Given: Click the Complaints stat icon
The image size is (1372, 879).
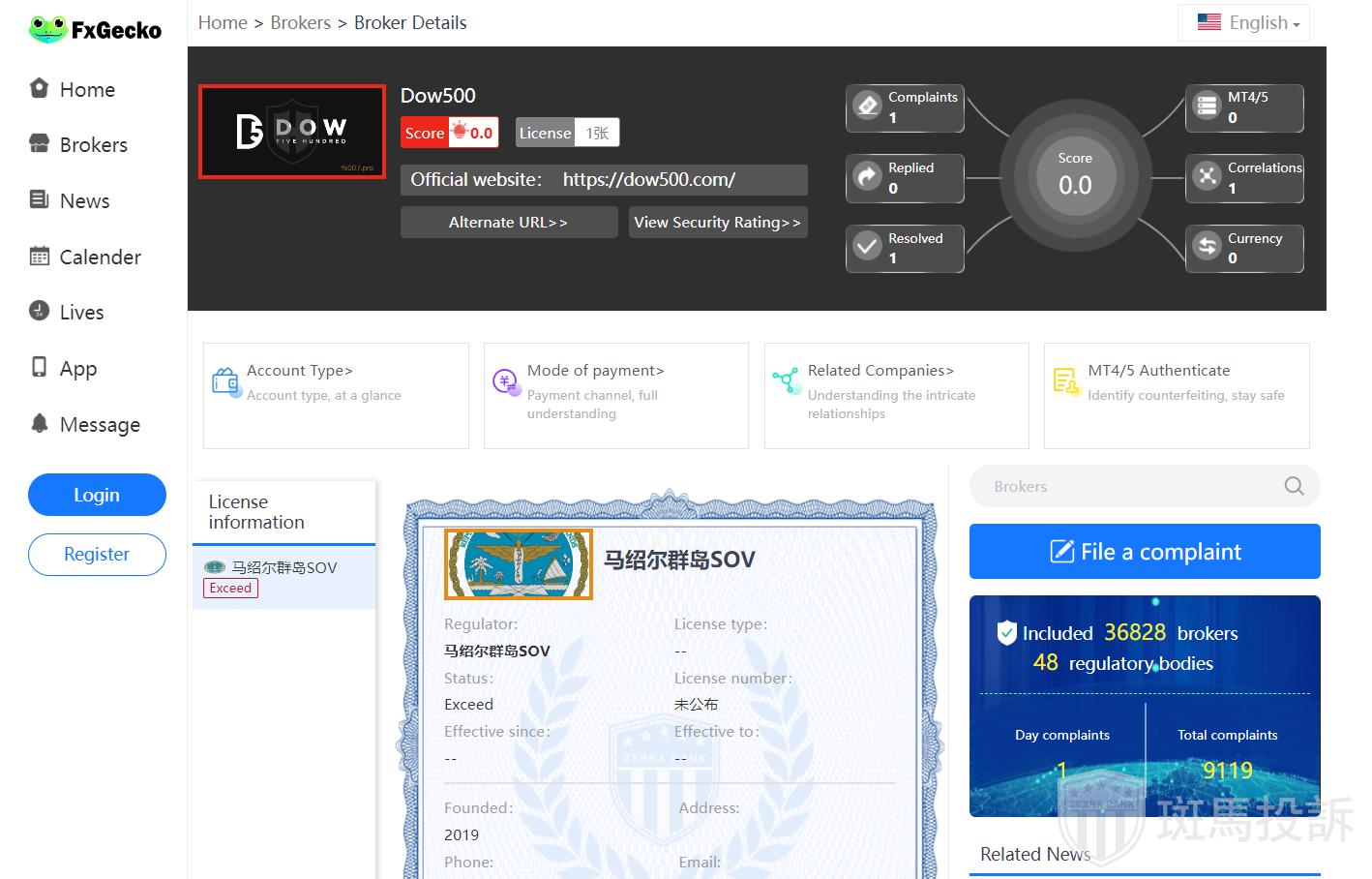Looking at the screenshot, I should click(x=868, y=106).
